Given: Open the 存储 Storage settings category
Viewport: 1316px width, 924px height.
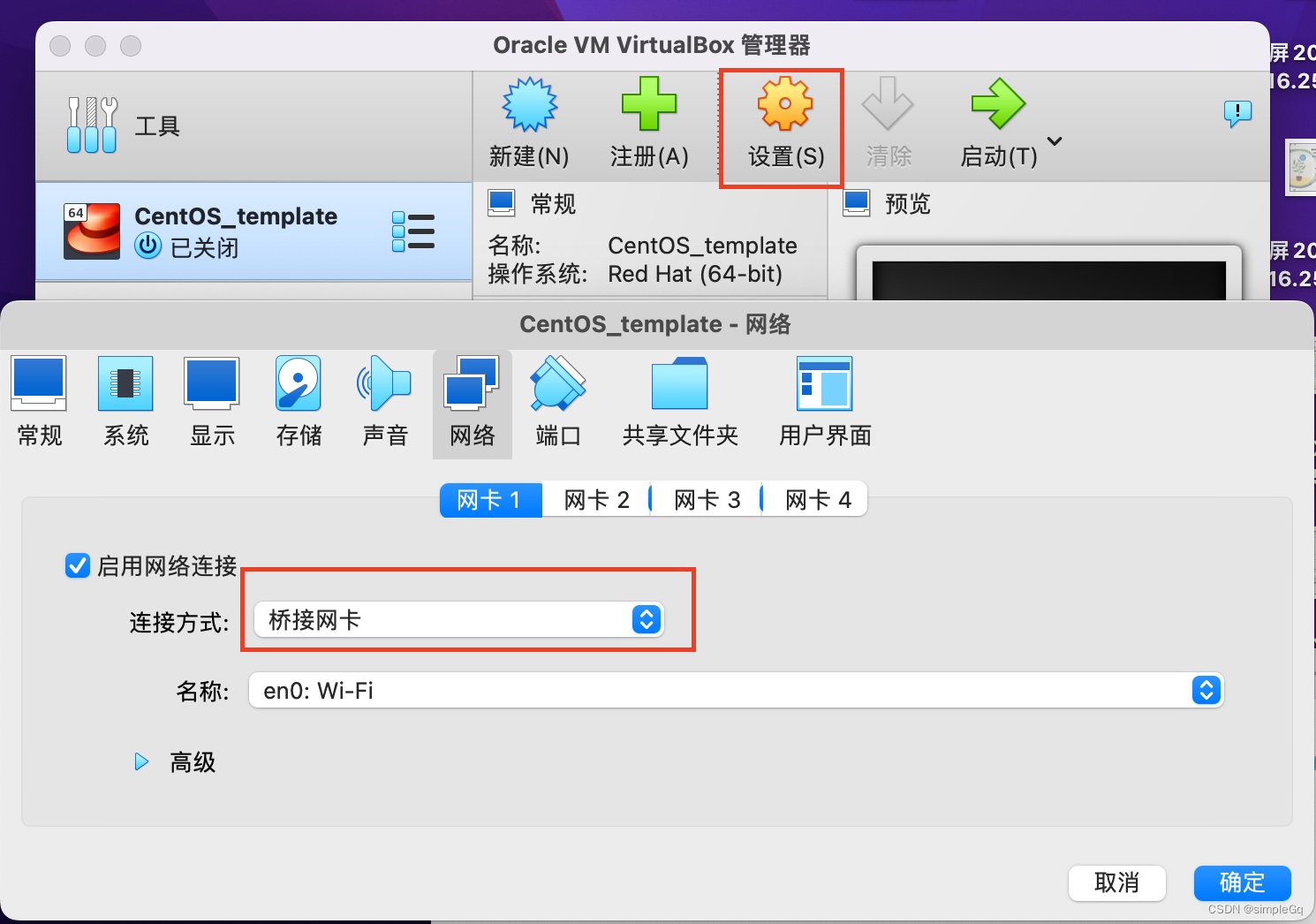Looking at the screenshot, I should 299,402.
